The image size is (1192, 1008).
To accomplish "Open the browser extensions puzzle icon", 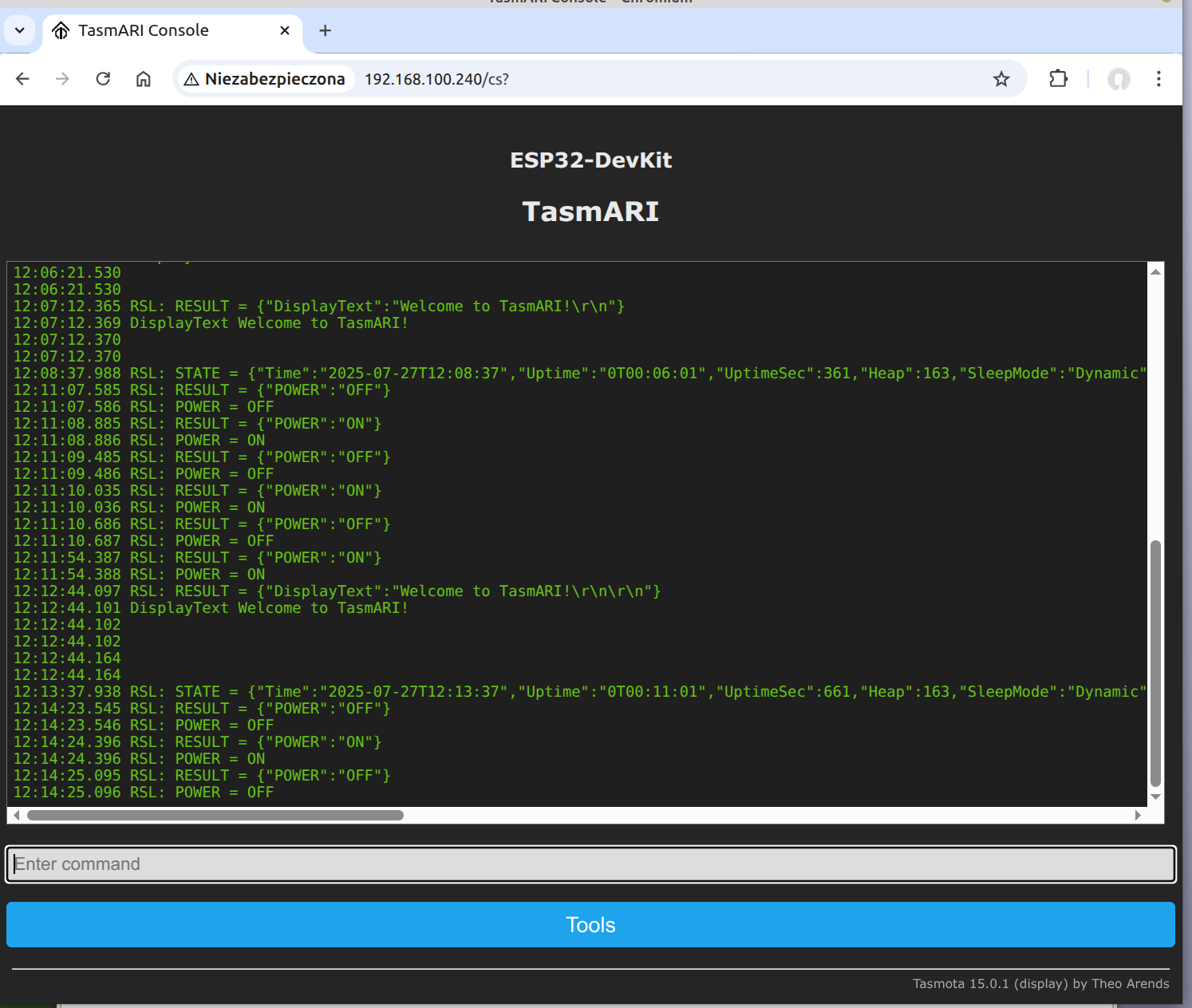I will pyautogui.click(x=1058, y=79).
